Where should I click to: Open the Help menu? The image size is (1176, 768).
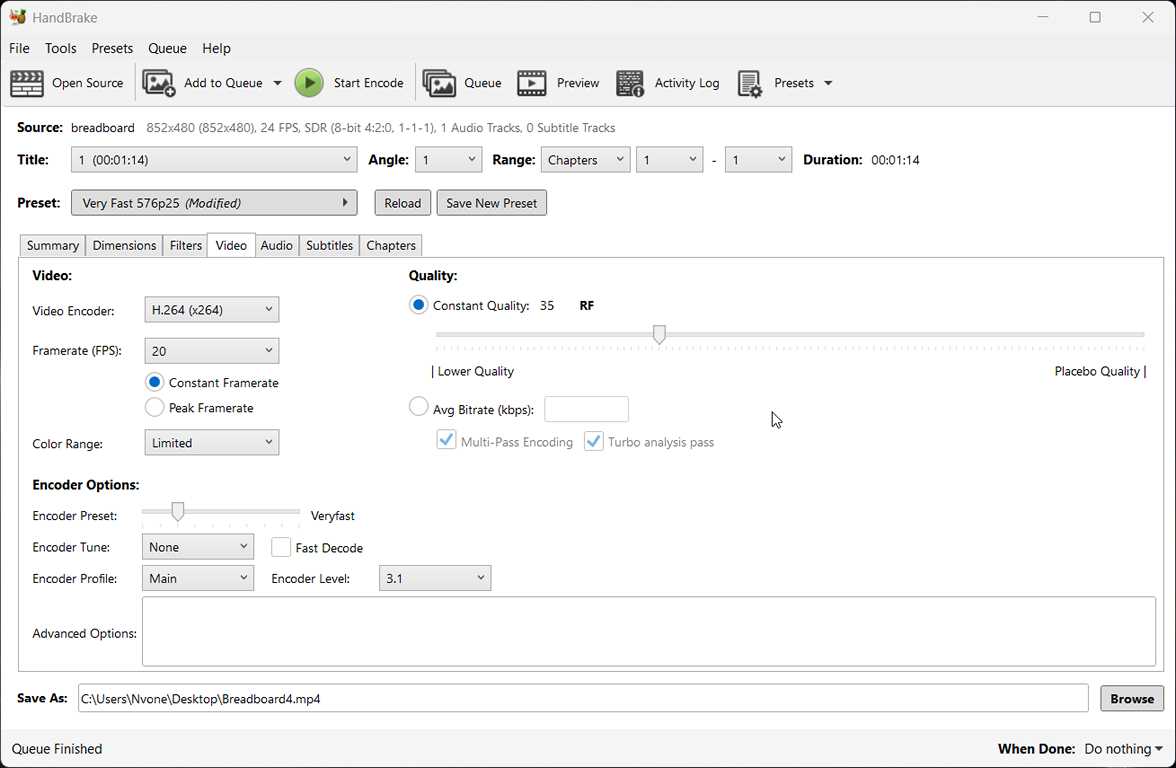(x=216, y=48)
